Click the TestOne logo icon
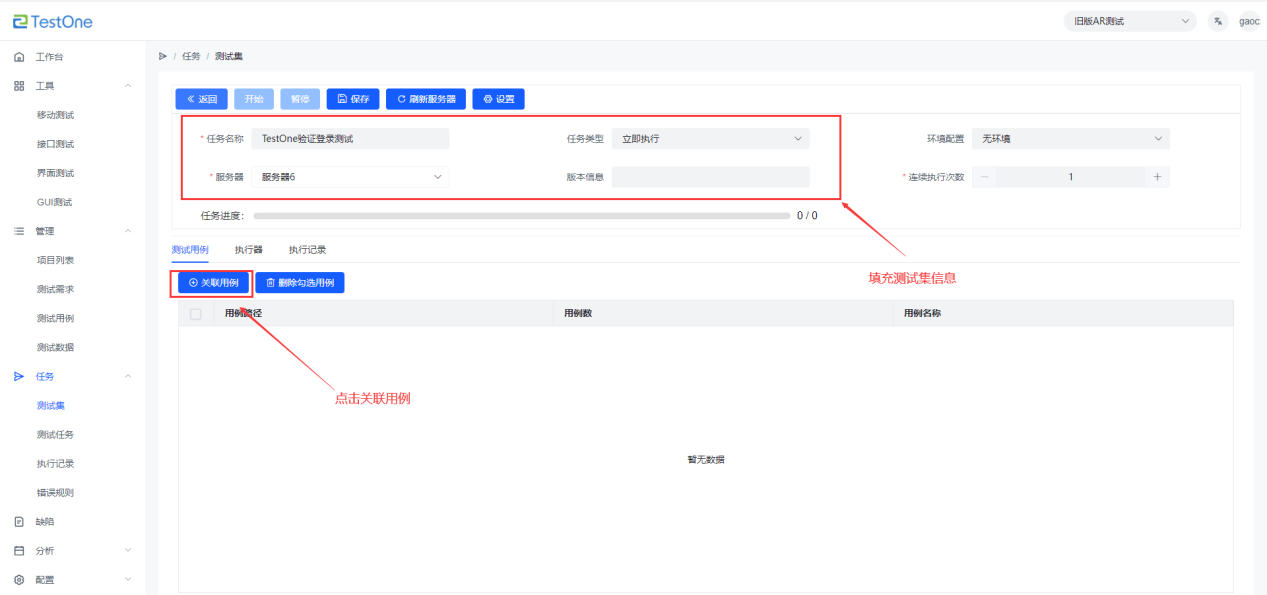Image resolution: width=1267 pixels, height=595 pixels. tap(20, 21)
